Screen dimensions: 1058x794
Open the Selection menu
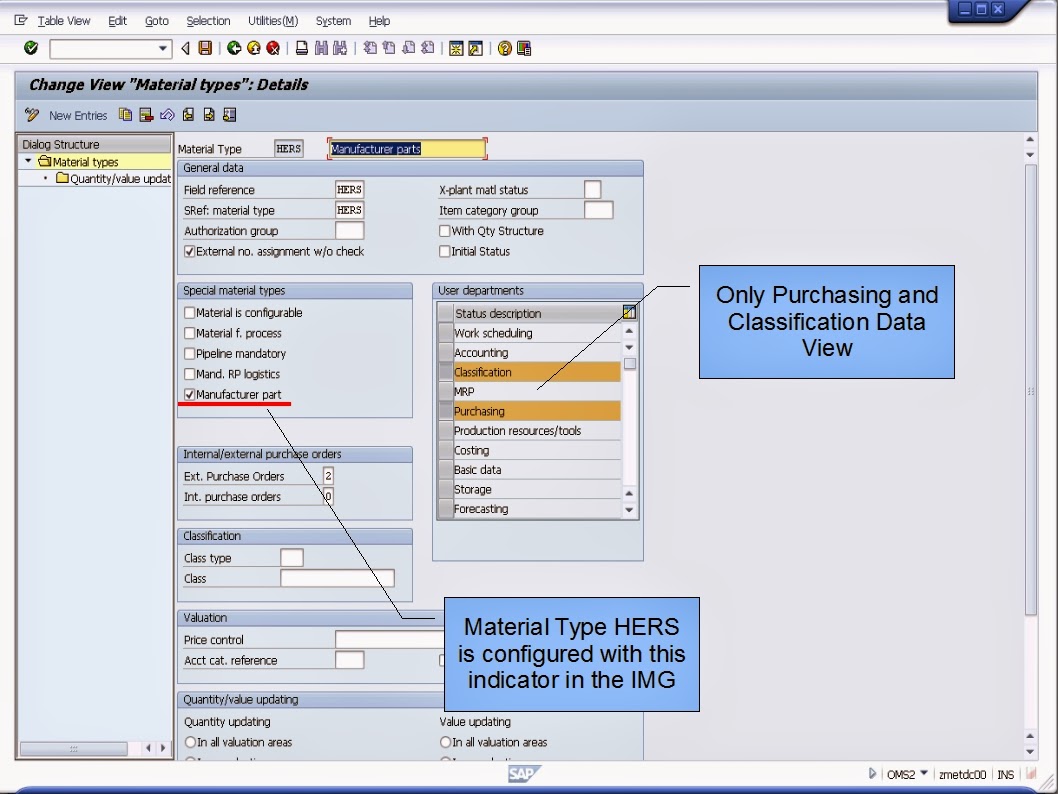coord(208,21)
